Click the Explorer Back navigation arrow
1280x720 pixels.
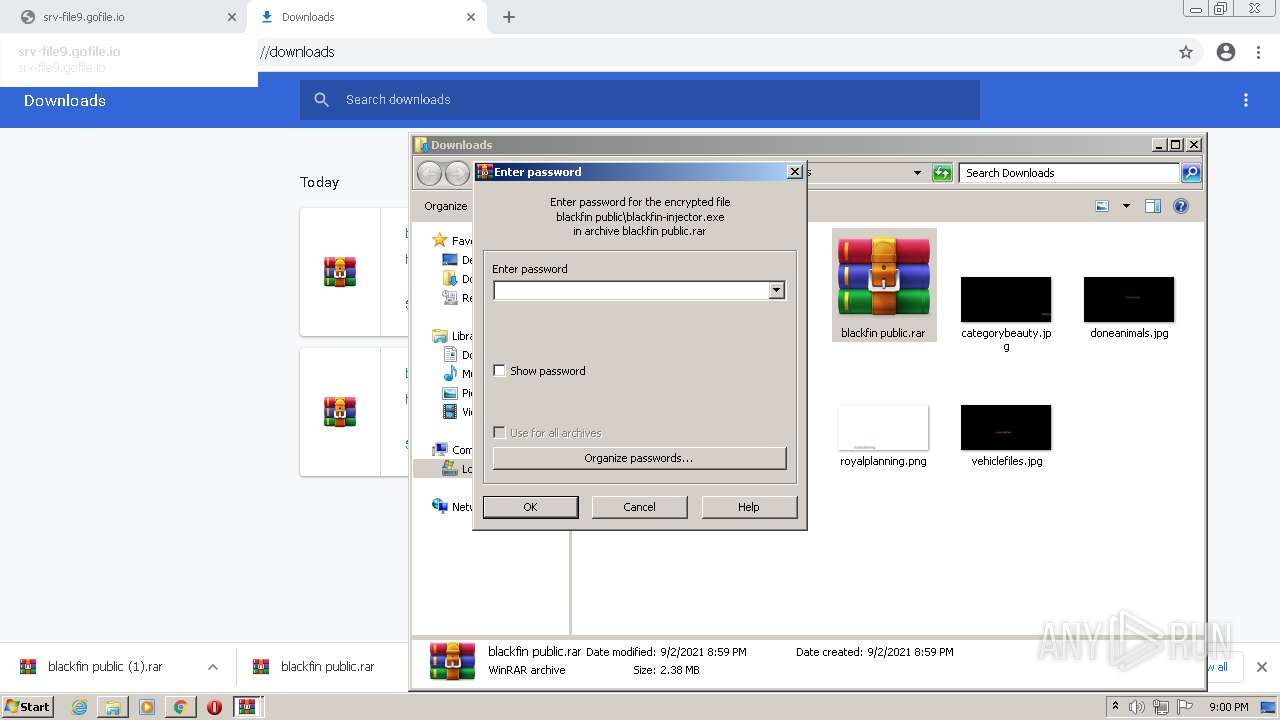click(x=429, y=173)
